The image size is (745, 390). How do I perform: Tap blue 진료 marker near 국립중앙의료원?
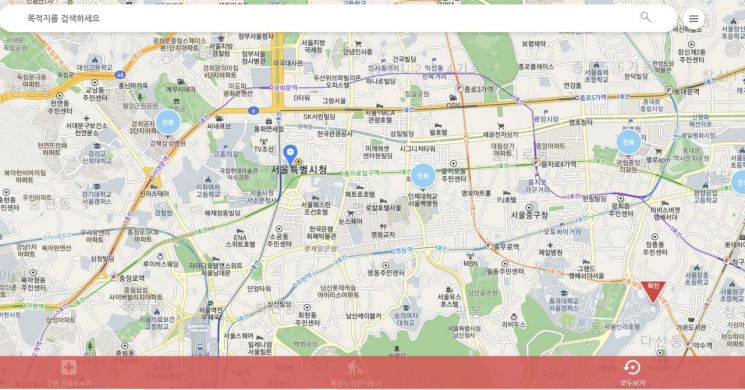tap(628, 142)
